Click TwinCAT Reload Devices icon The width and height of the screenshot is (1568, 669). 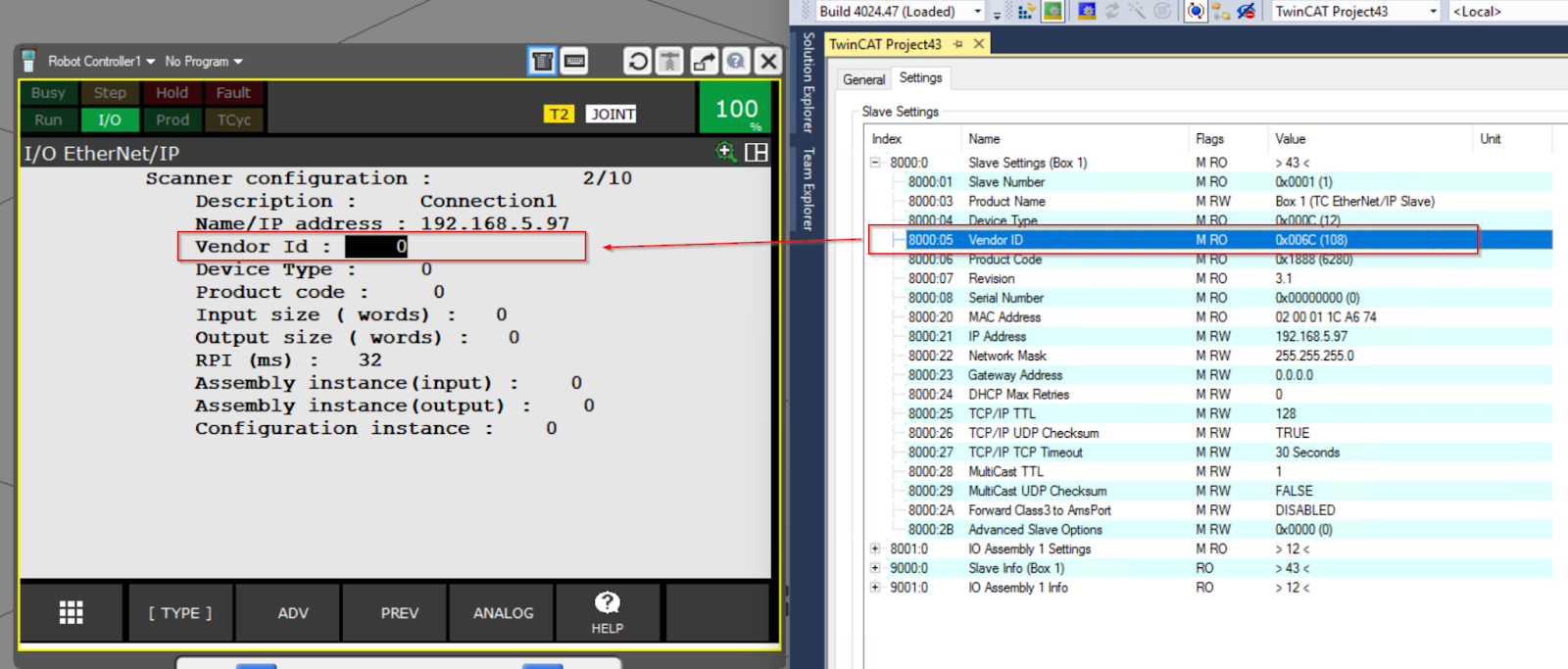(x=1112, y=11)
